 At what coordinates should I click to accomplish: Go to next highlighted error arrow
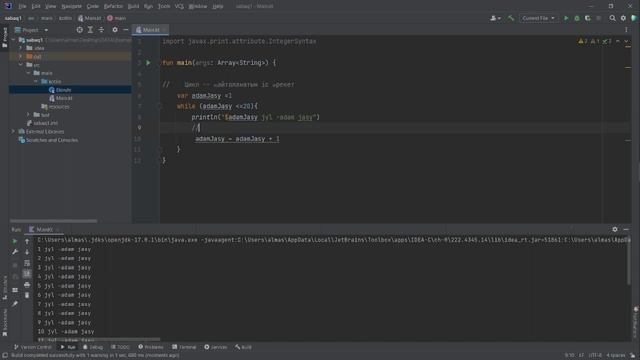click(x=626, y=41)
